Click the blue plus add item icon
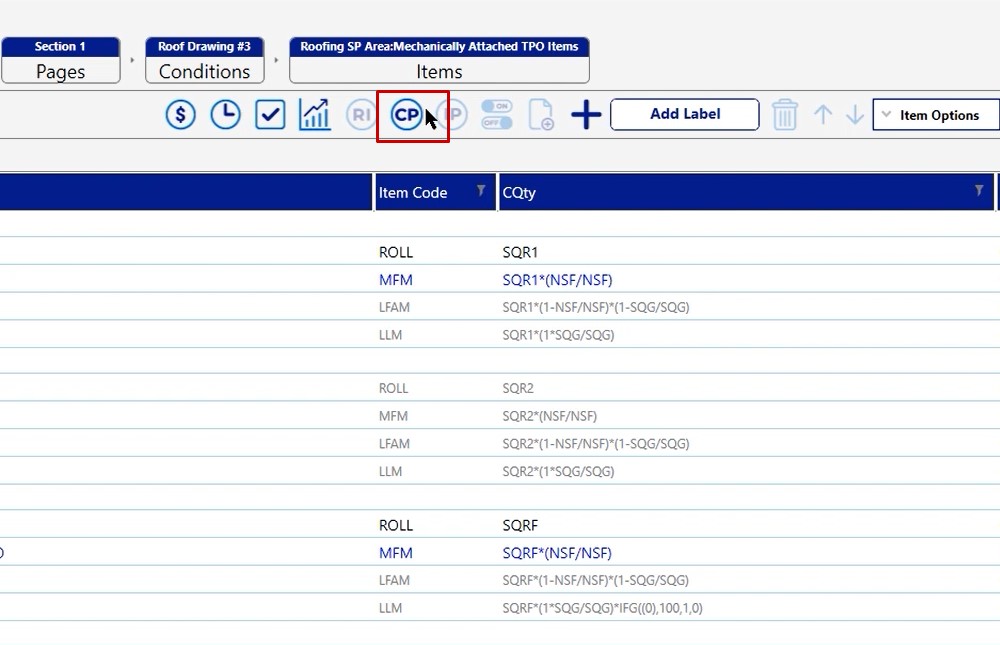 586,115
